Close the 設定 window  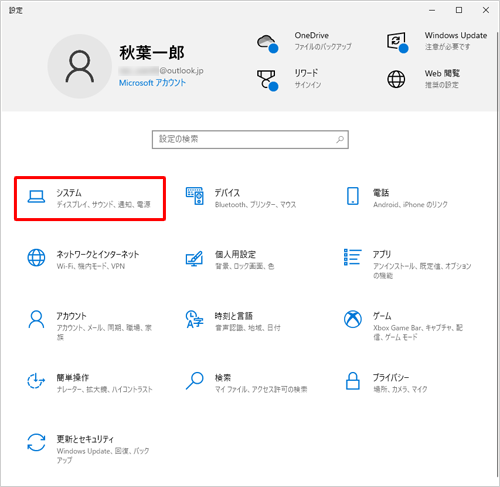click(486, 10)
